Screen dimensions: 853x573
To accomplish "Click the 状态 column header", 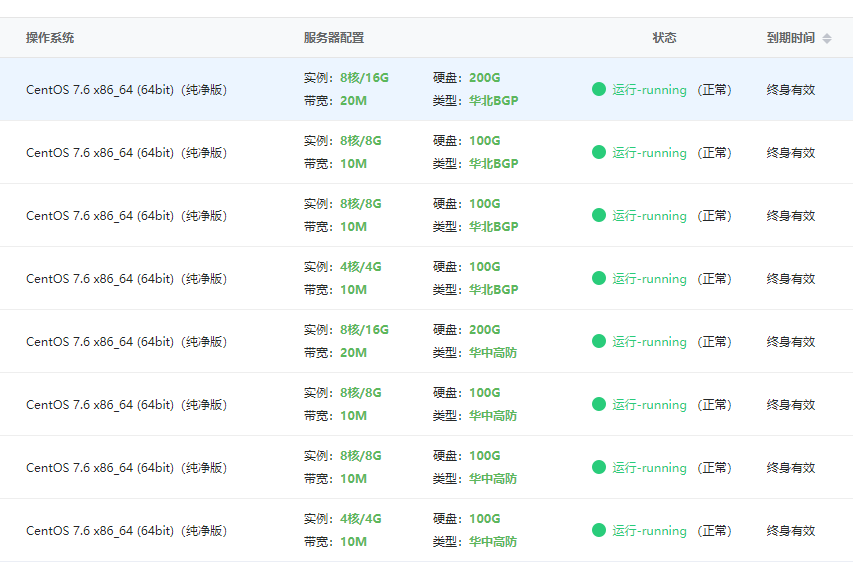I will pyautogui.click(x=664, y=38).
